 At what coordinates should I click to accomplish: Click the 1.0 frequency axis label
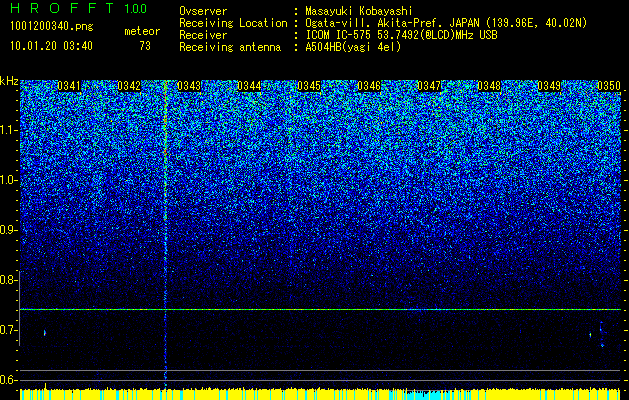click(x=8, y=180)
